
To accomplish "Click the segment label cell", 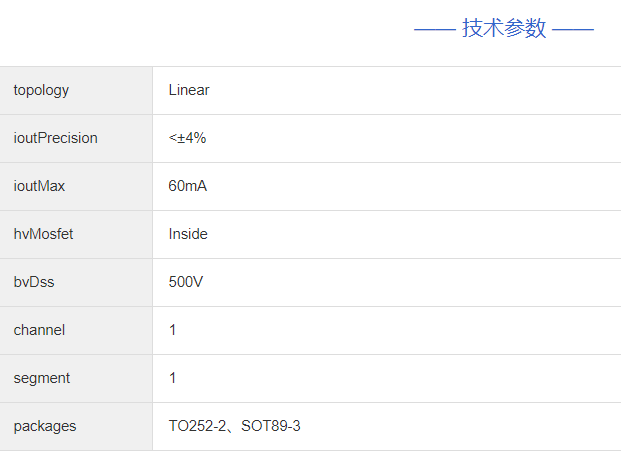I will pyautogui.click(x=42, y=378).
